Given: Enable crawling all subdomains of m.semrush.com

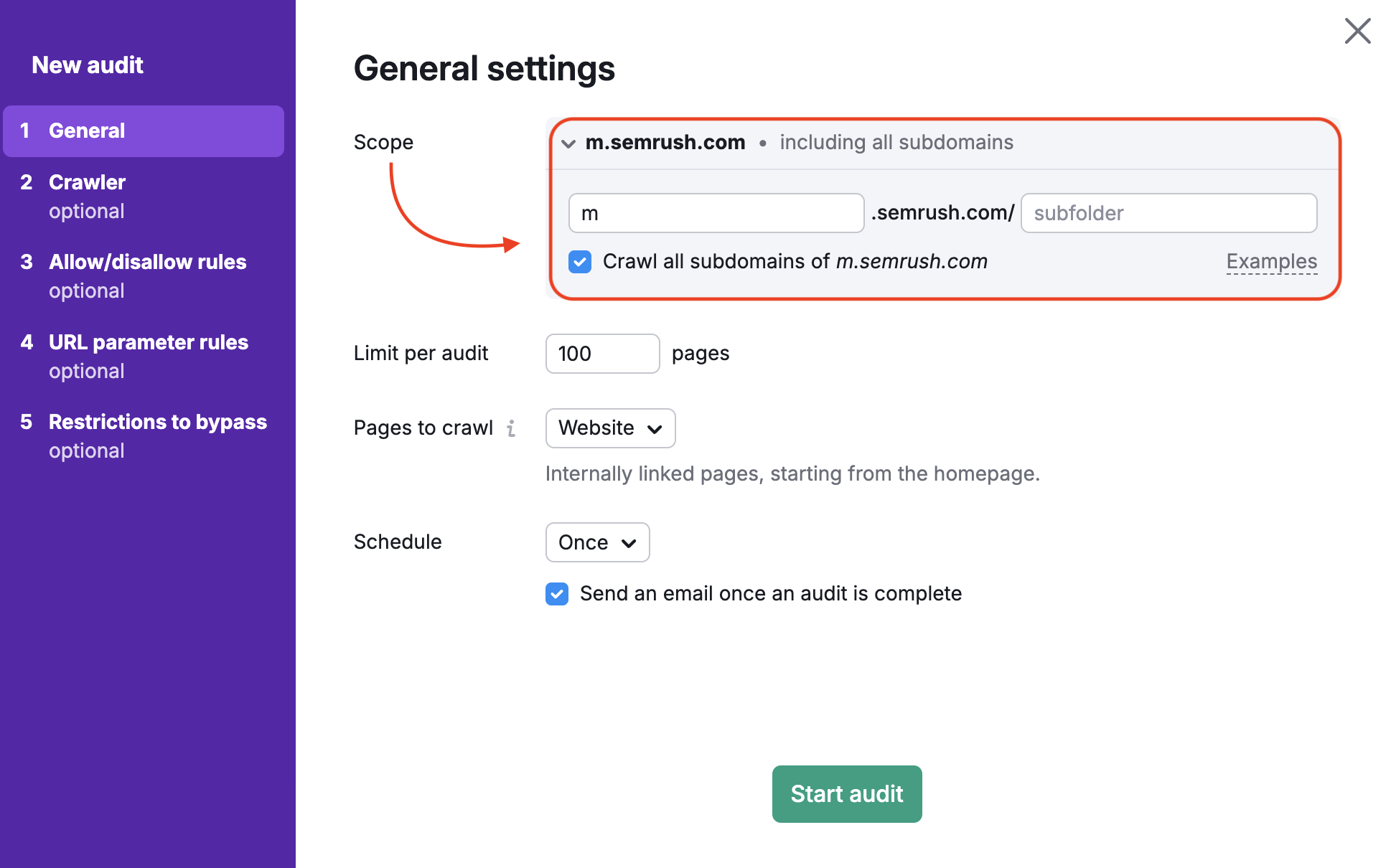Looking at the screenshot, I should tap(579, 262).
